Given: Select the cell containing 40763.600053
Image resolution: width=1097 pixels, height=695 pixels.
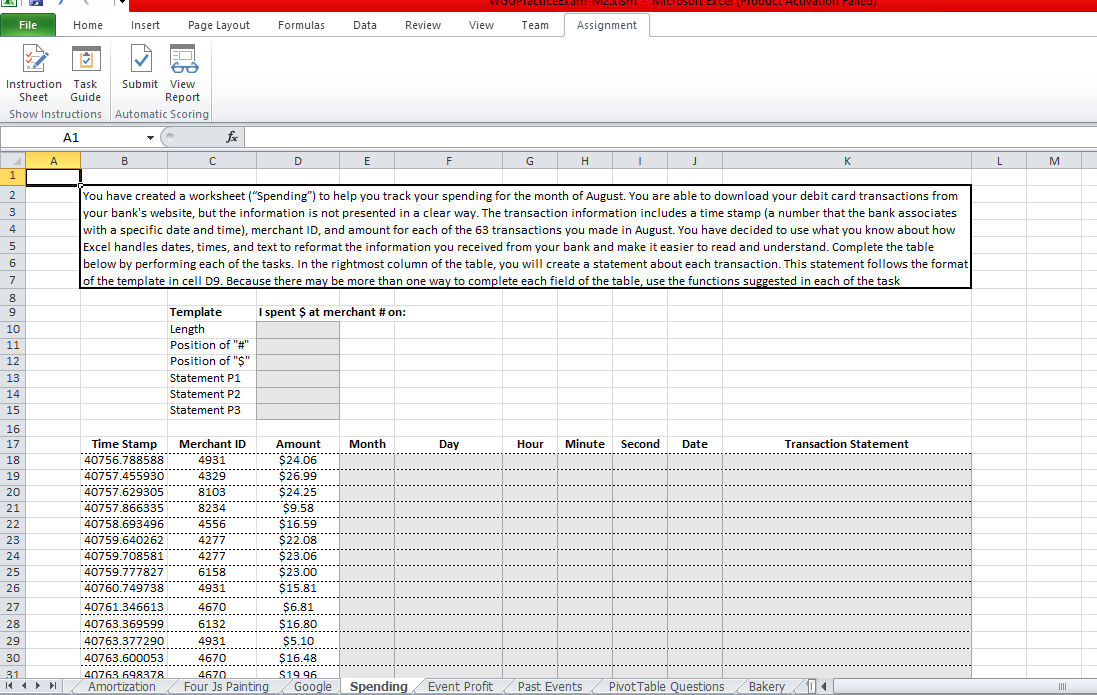Looking at the screenshot, I should [124, 658].
